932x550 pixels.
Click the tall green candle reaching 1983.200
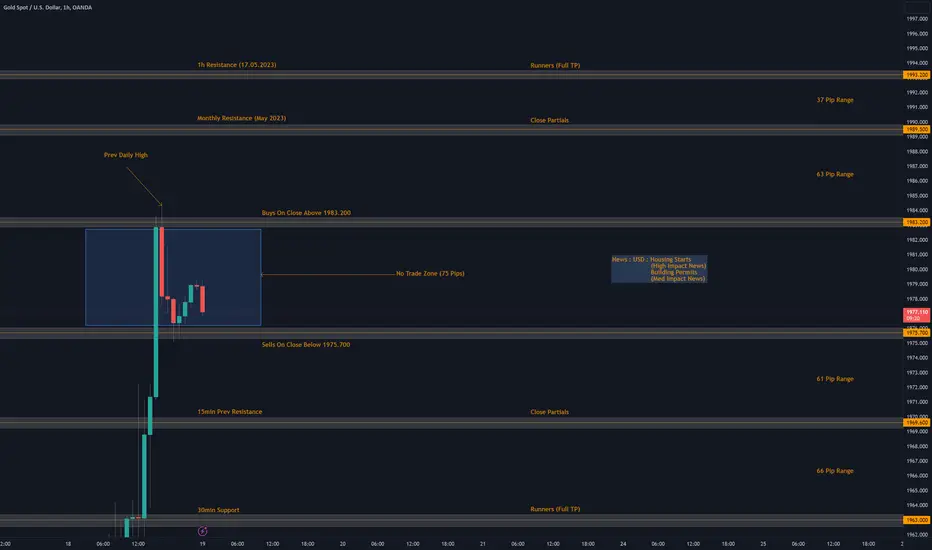(x=156, y=312)
